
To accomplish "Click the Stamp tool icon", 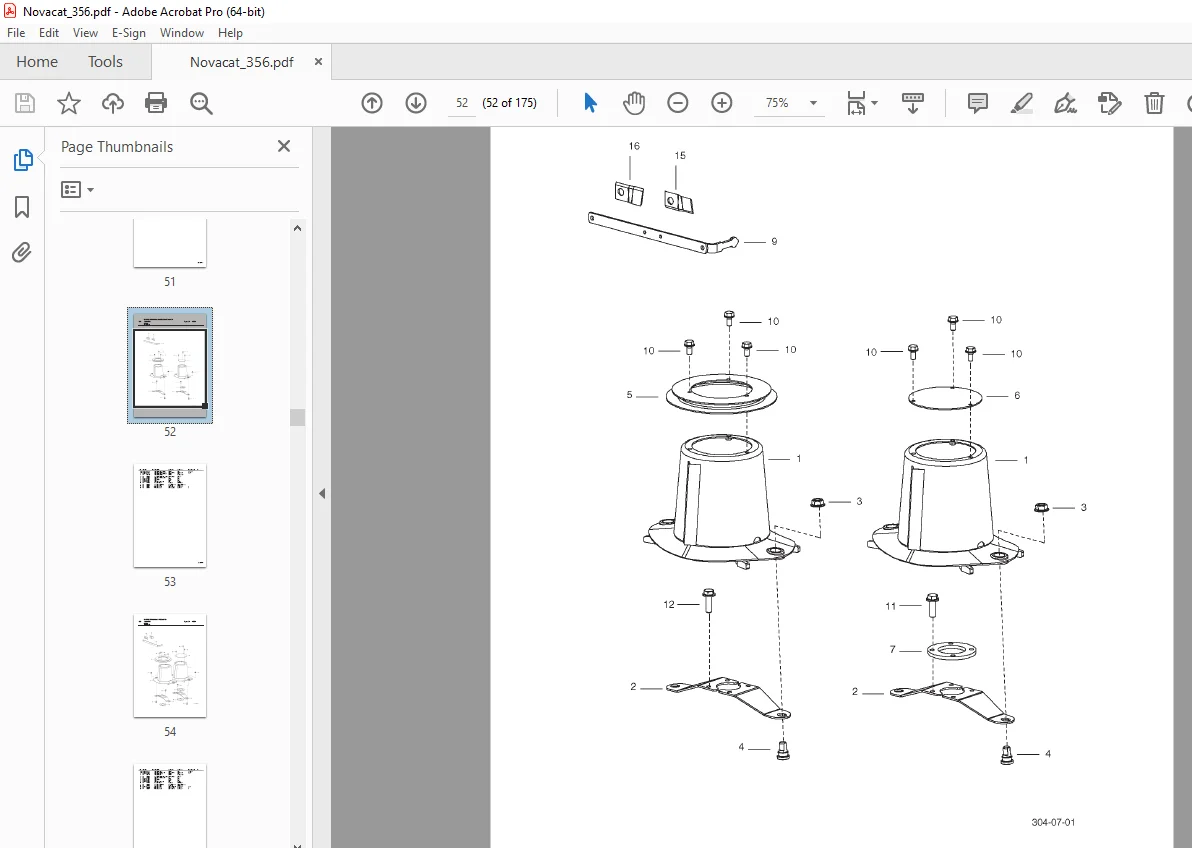I will tap(1110, 103).
